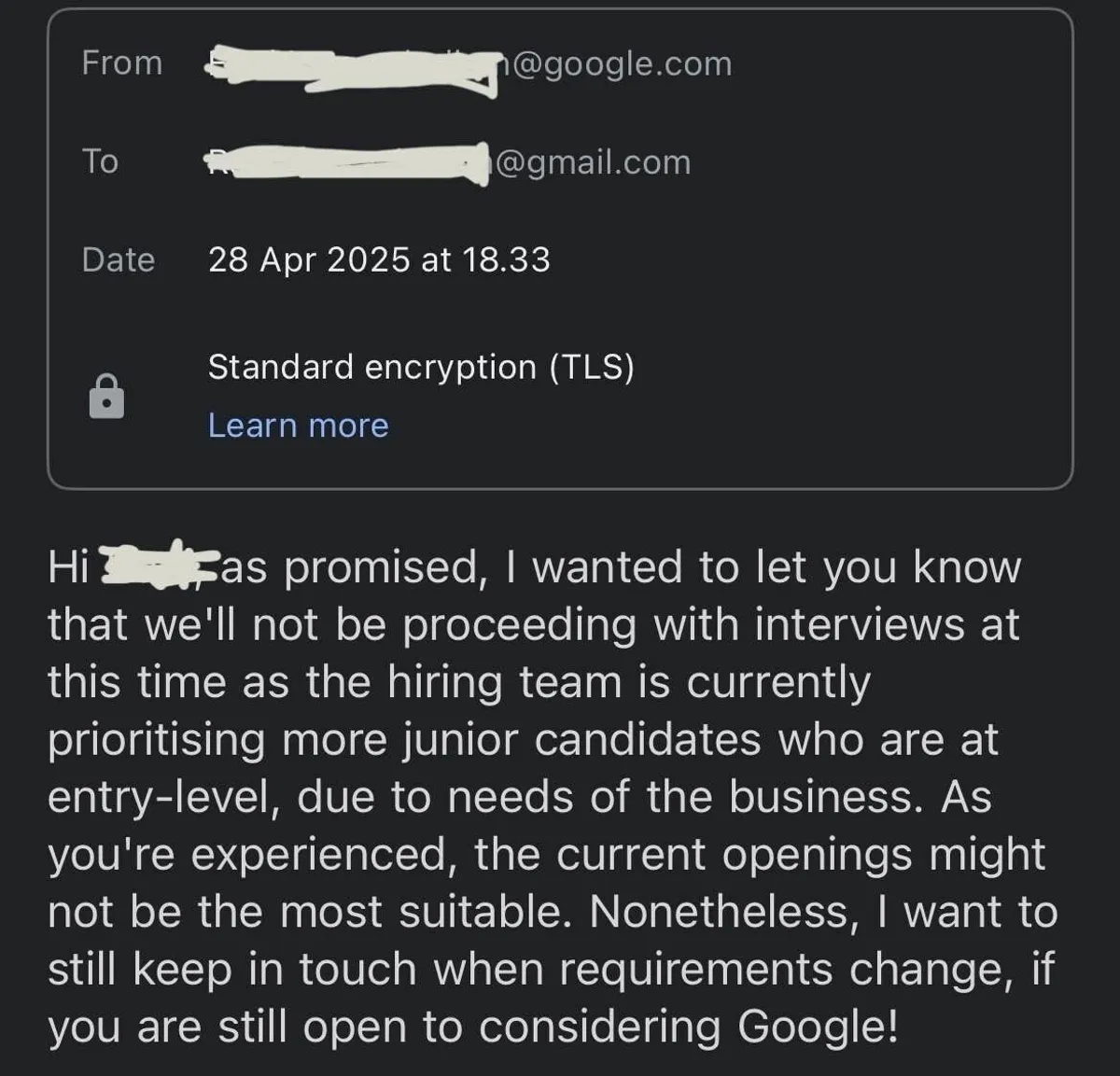Click the word "Google!" ending the email

point(818,1027)
